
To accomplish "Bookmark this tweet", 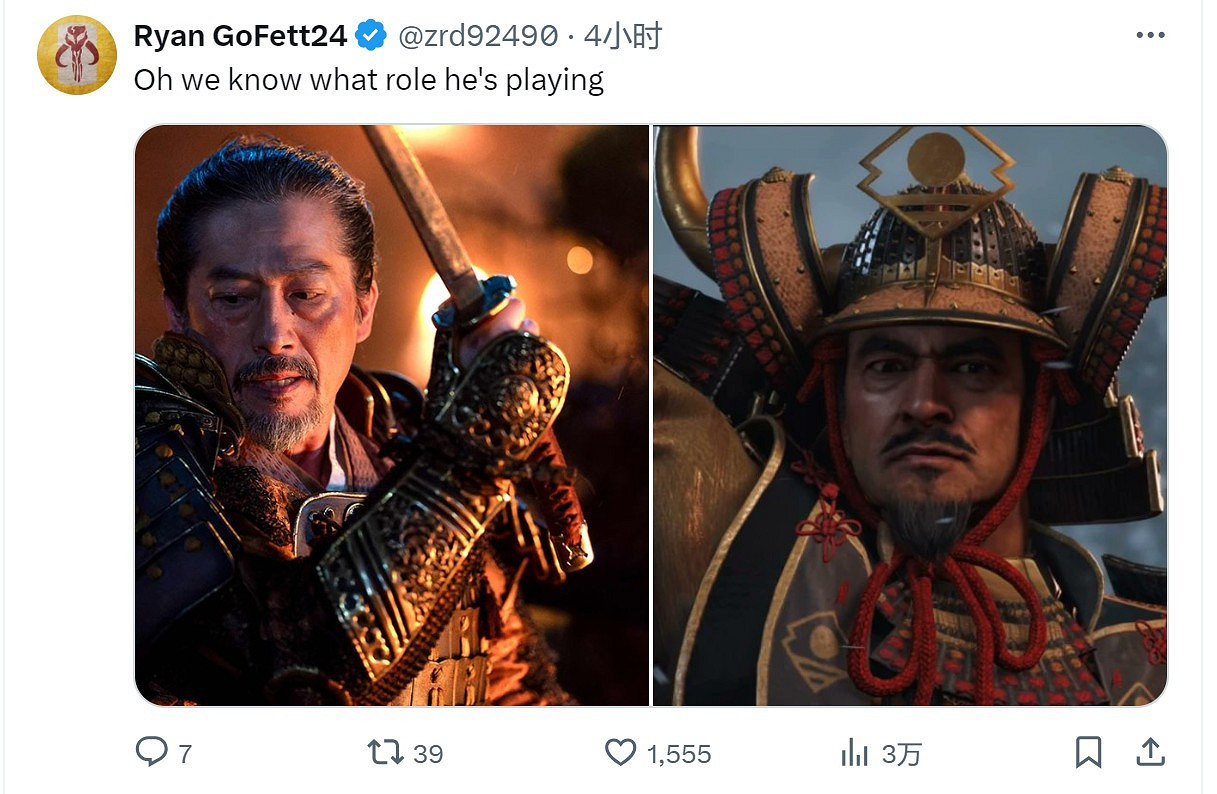I will 1089,752.
